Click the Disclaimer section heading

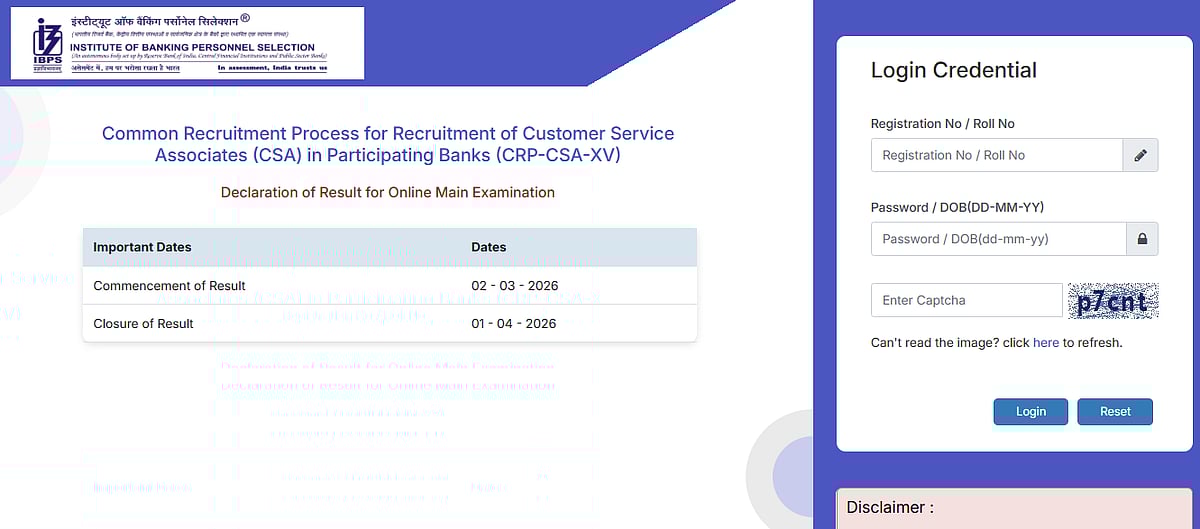click(890, 507)
